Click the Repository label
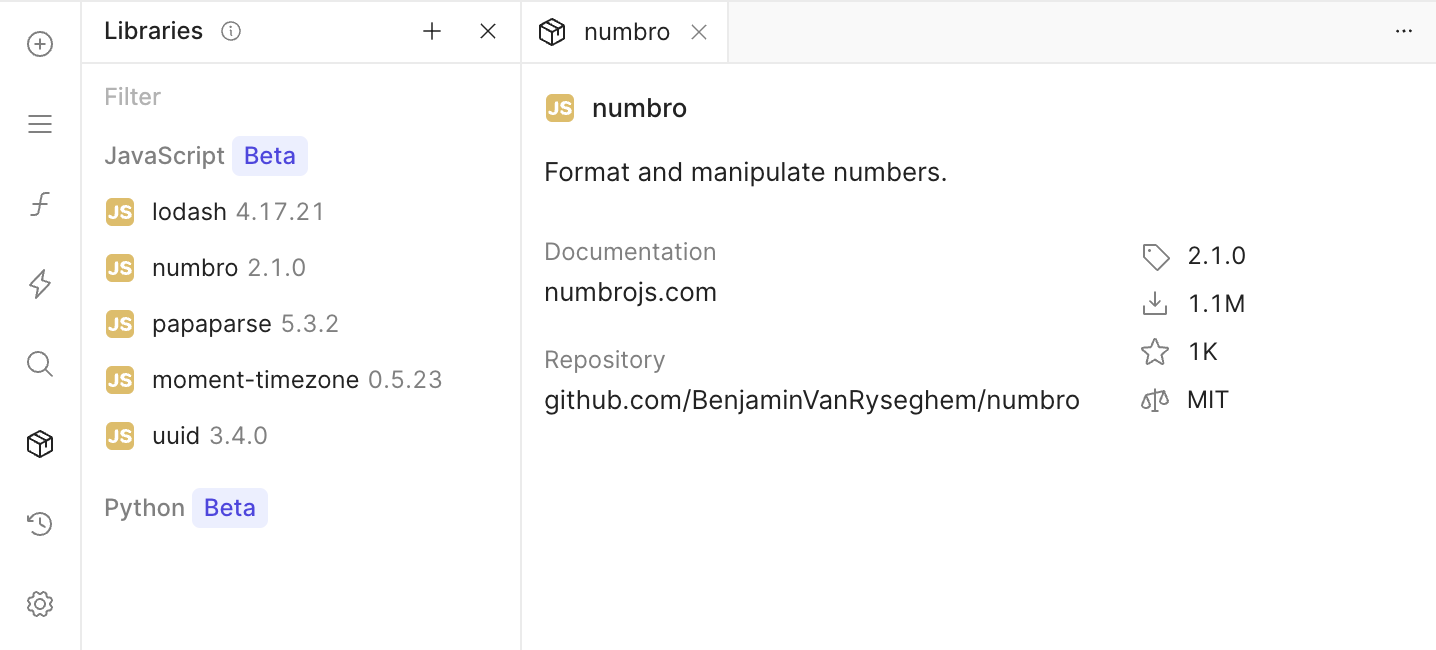Viewport: 1436px width, 650px height. point(604,360)
